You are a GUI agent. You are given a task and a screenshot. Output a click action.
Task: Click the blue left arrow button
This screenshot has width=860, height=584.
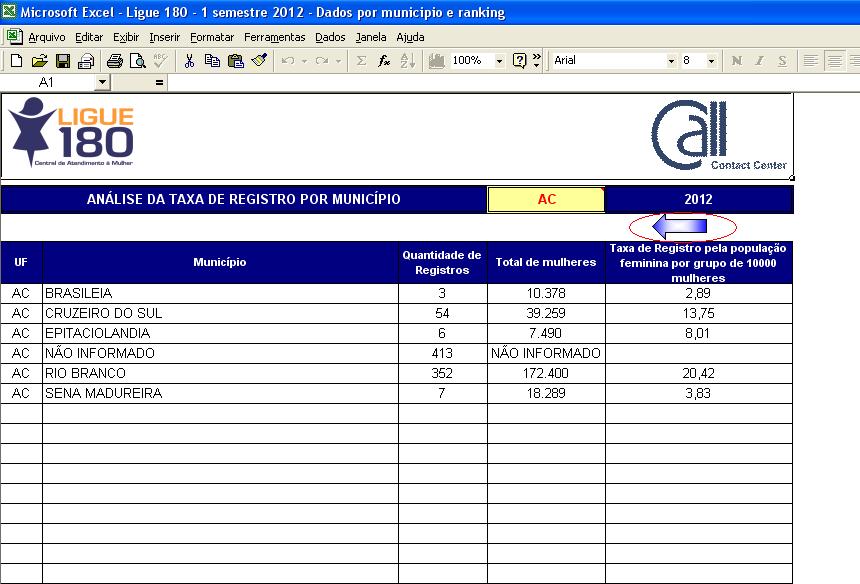coord(678,227)
